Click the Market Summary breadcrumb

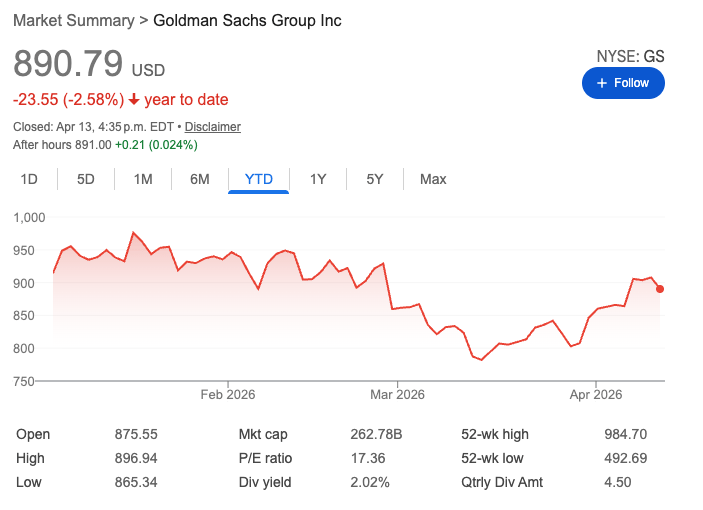(73, 21)
